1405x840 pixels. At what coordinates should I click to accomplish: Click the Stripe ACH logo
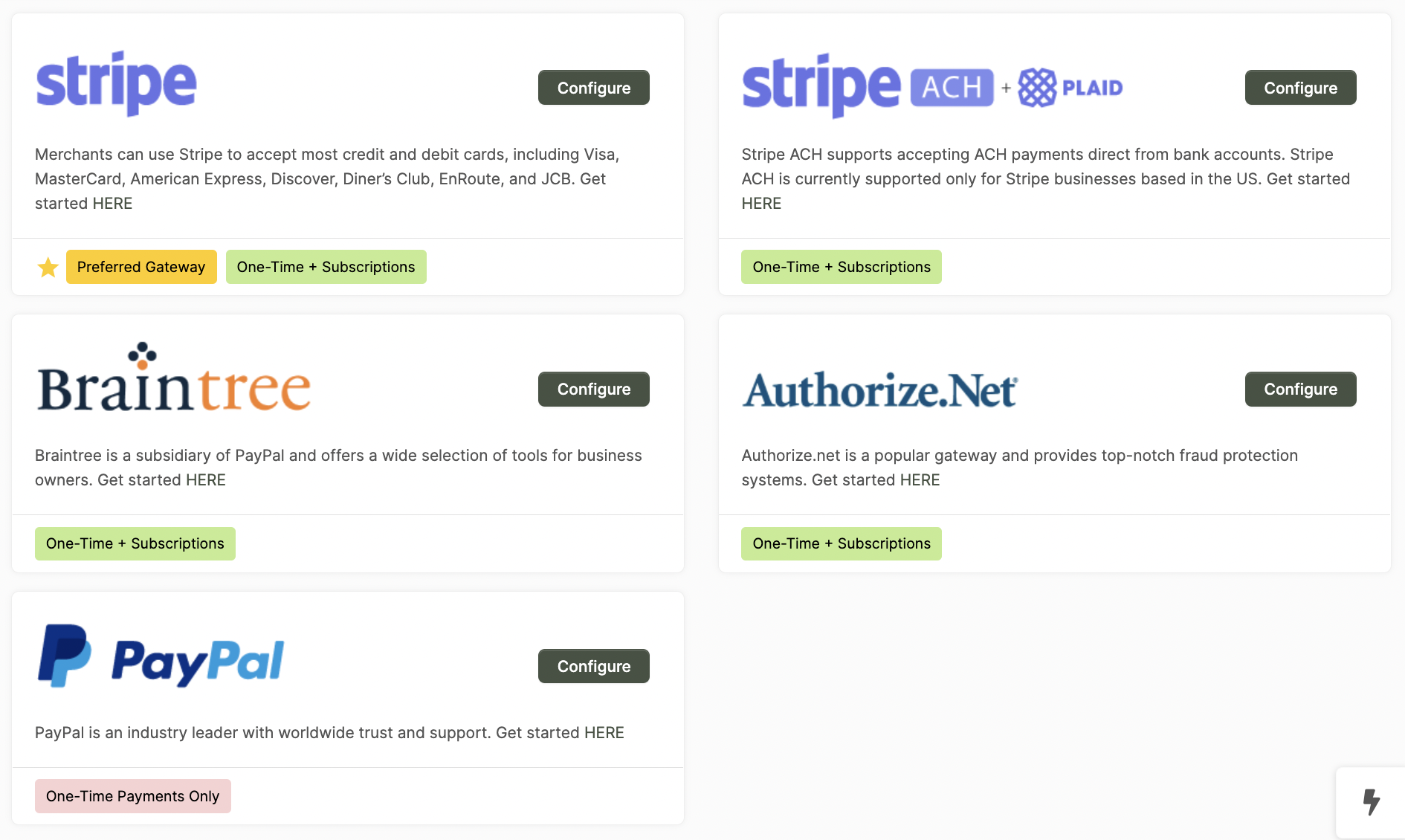tap(868, 86)
